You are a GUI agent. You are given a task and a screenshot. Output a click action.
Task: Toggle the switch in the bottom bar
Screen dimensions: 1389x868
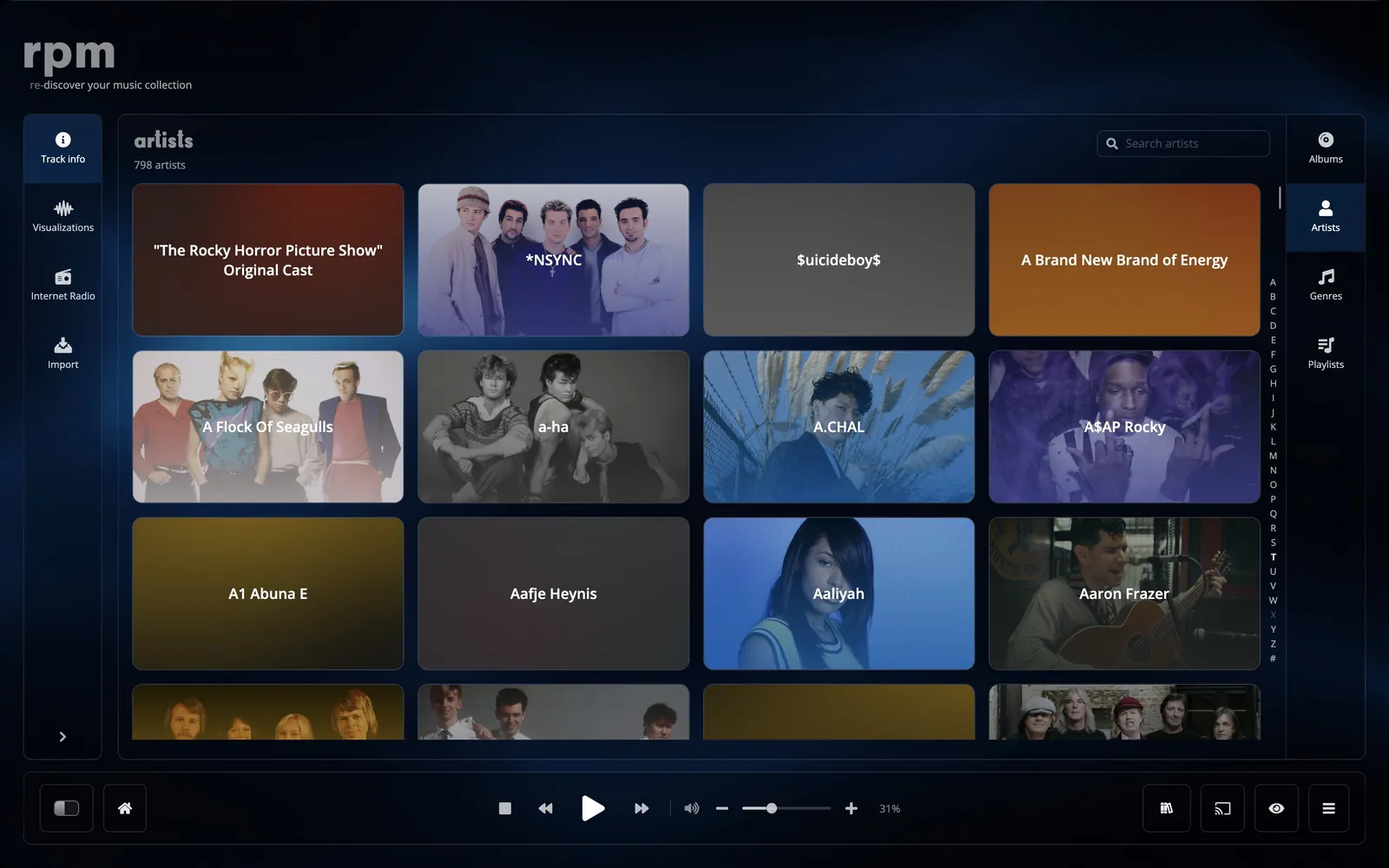tap(67, 808)
